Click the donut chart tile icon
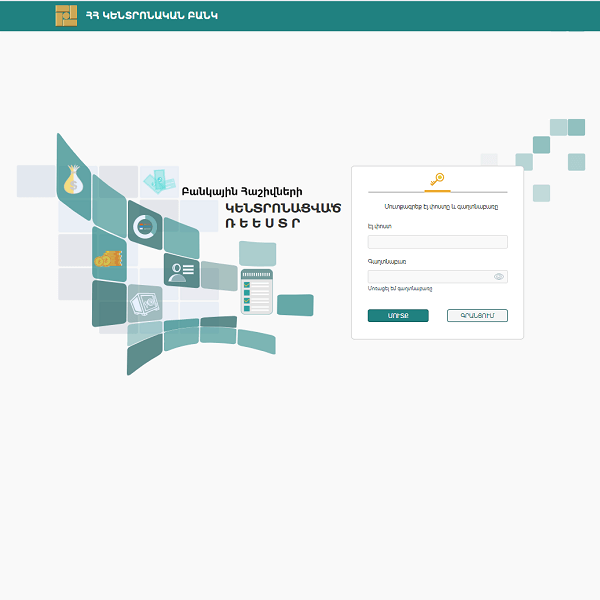The height and width of the screenshot is (600, 600). point(145,227)
